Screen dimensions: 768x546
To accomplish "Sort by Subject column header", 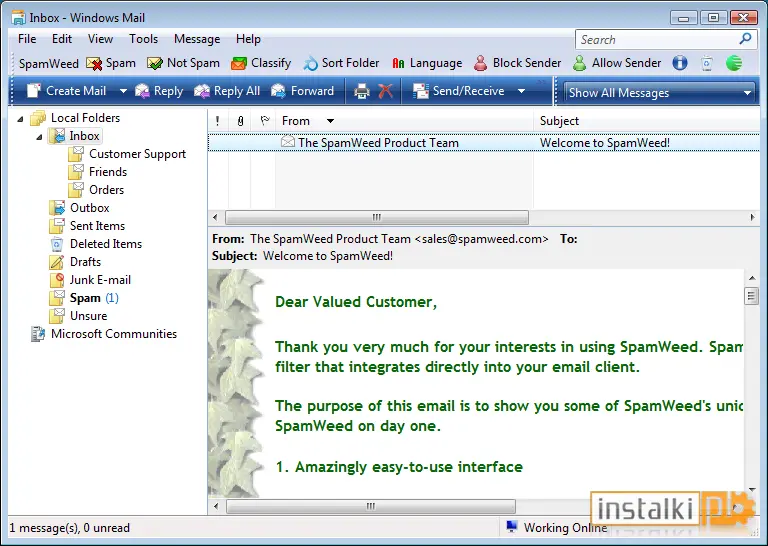I will [647, 121].
